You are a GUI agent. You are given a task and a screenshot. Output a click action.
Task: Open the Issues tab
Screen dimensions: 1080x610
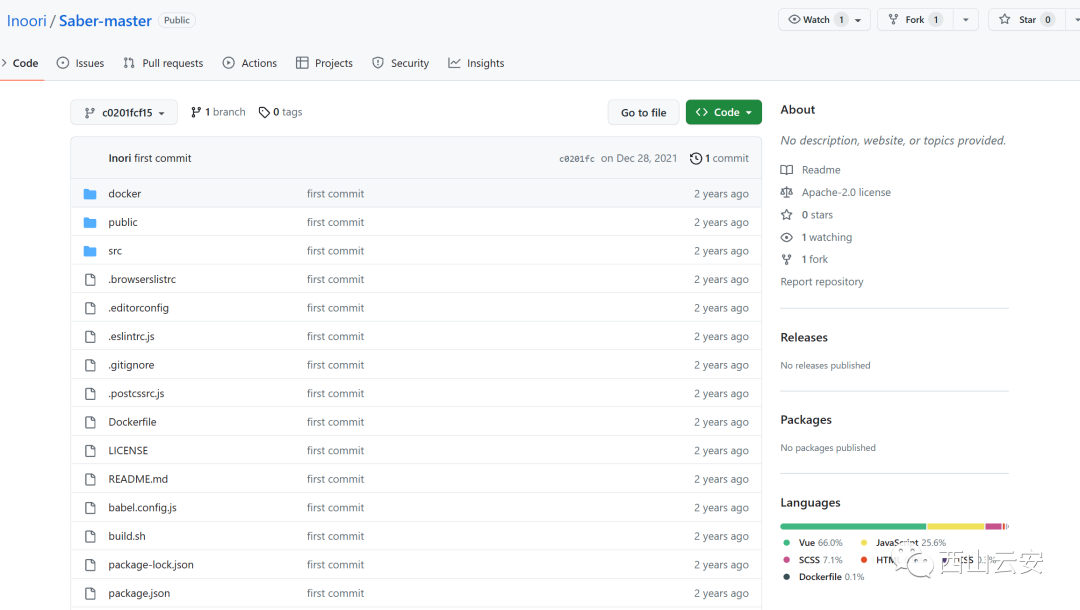tap(81, 63)
